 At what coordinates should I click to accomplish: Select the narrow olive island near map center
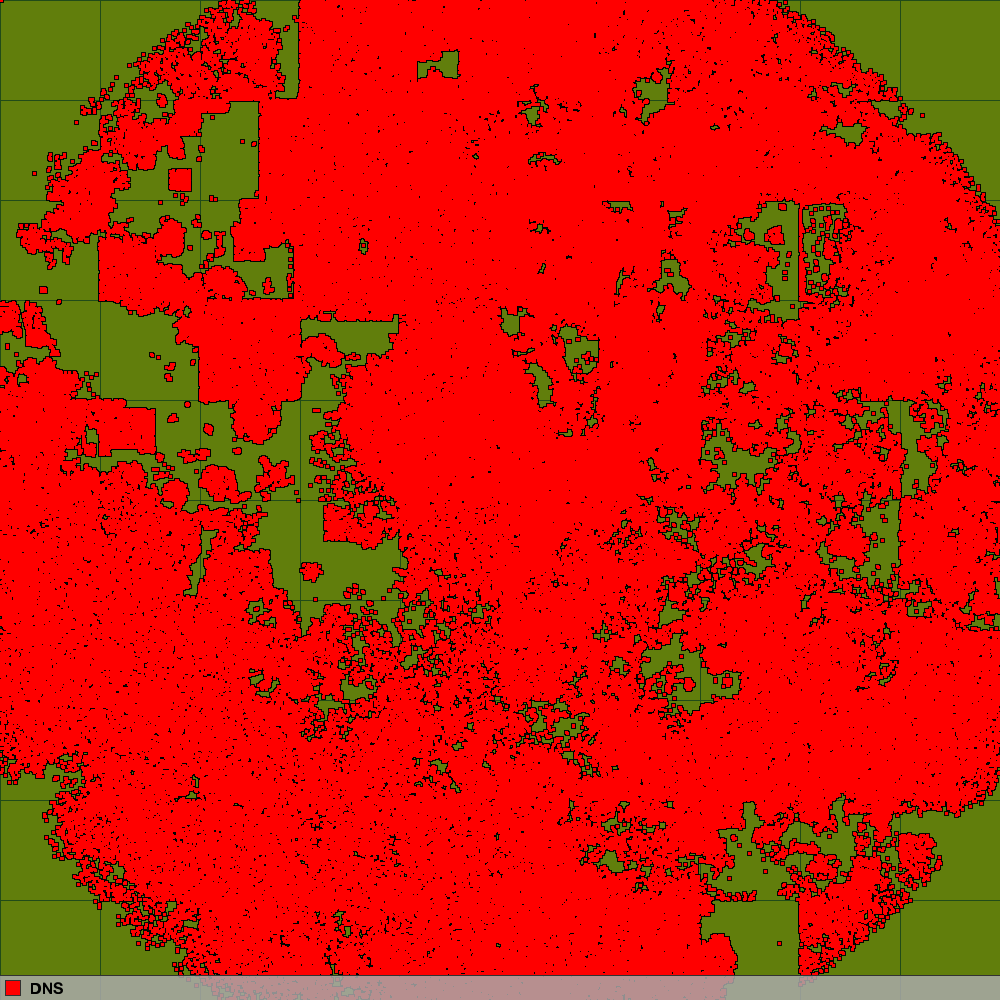pyautogui.click(x=541, y=384)
